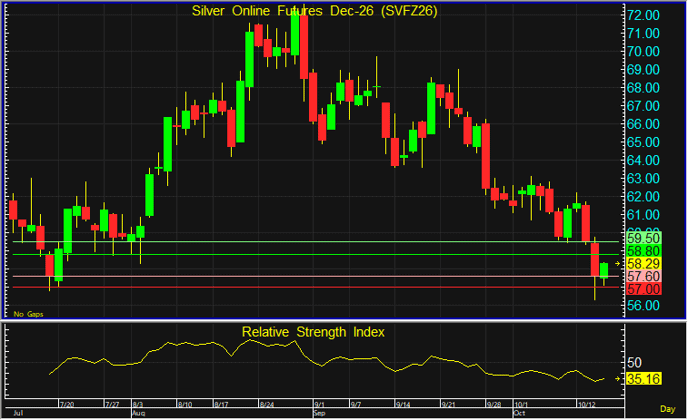Click the 8/10 date label
This screenshot has height=420, width=688.
(x=185, y=404)
